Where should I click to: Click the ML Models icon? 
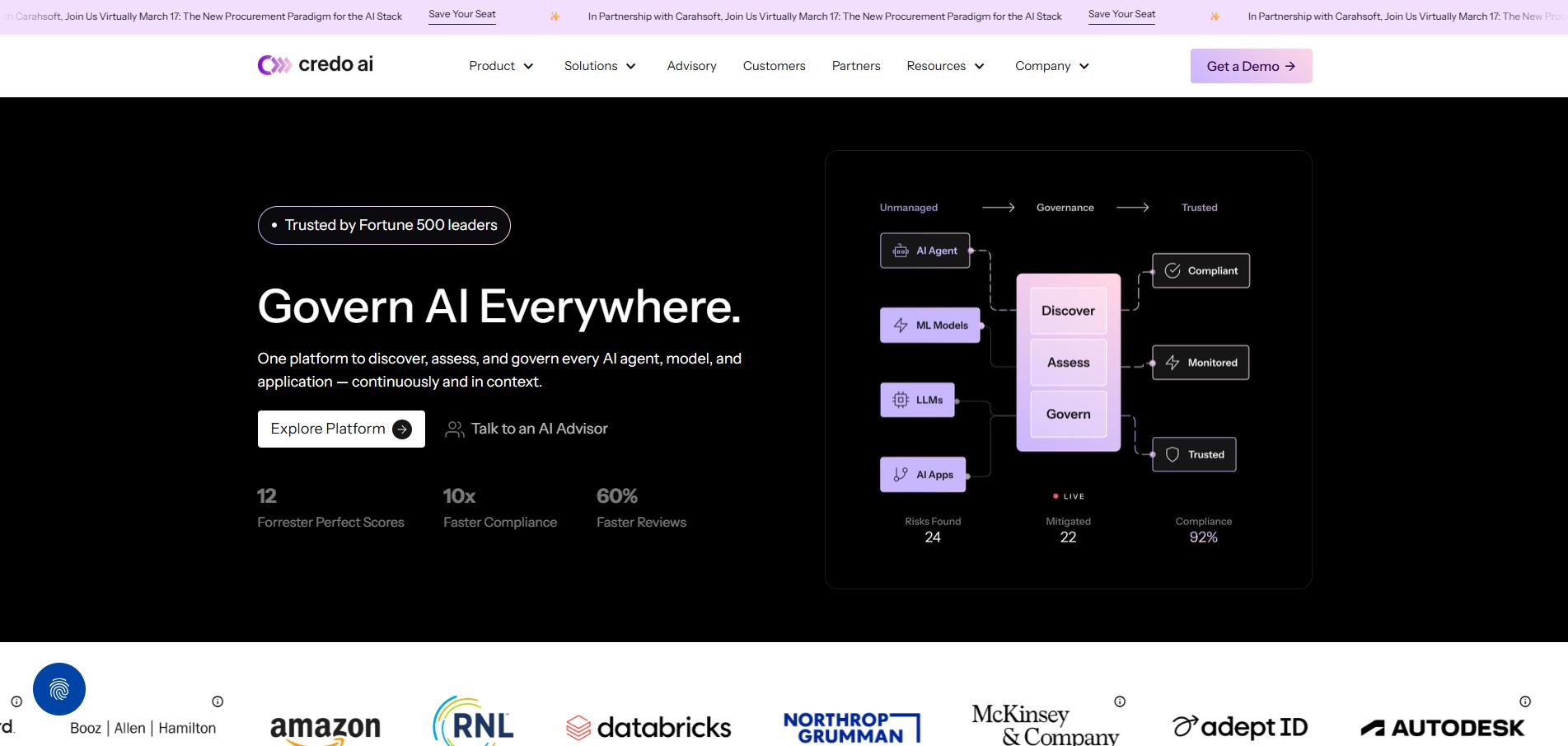[x=900, y=325]
